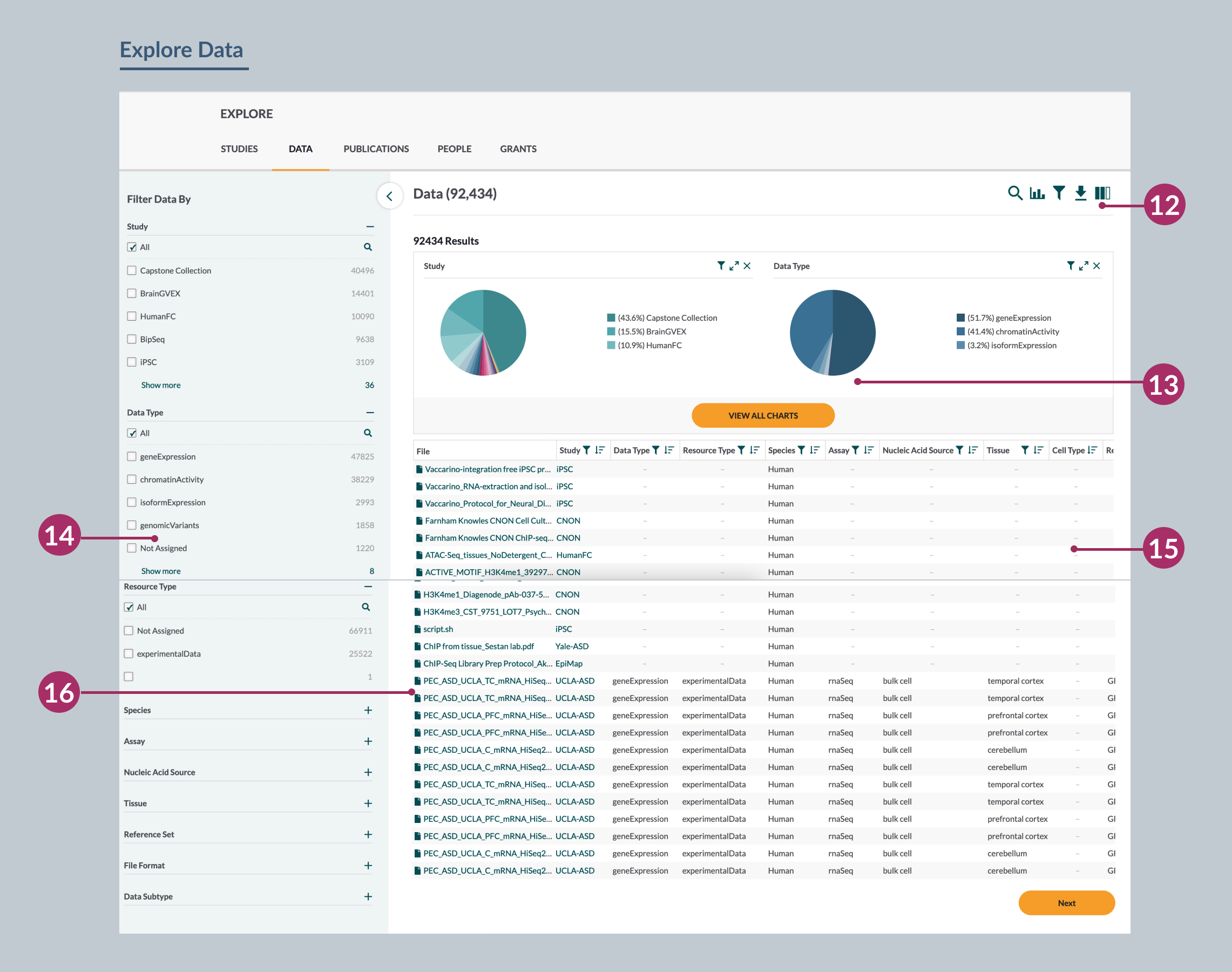This screenshot has width=1232, height=972.
Task: Filter the Data Type table column
Action: (655, 450)
